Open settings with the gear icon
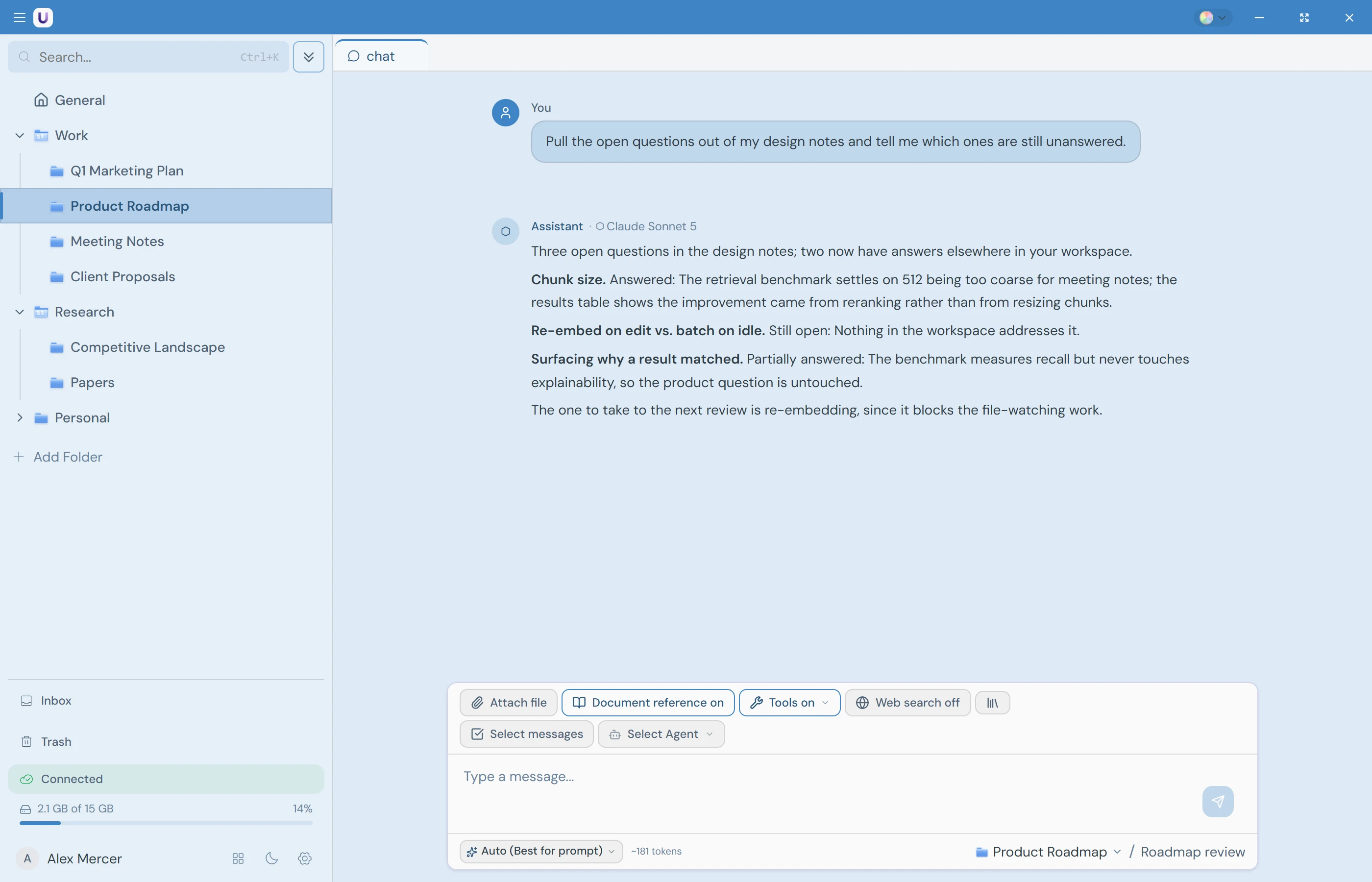1372x882 pixels. [x=305, y=859]
